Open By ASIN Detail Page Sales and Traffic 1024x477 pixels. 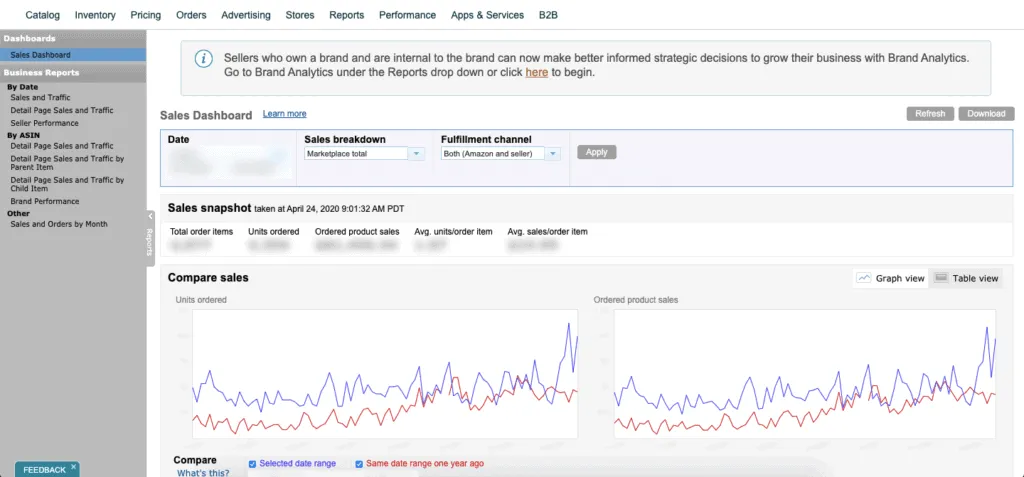click(x=62, y=146)
